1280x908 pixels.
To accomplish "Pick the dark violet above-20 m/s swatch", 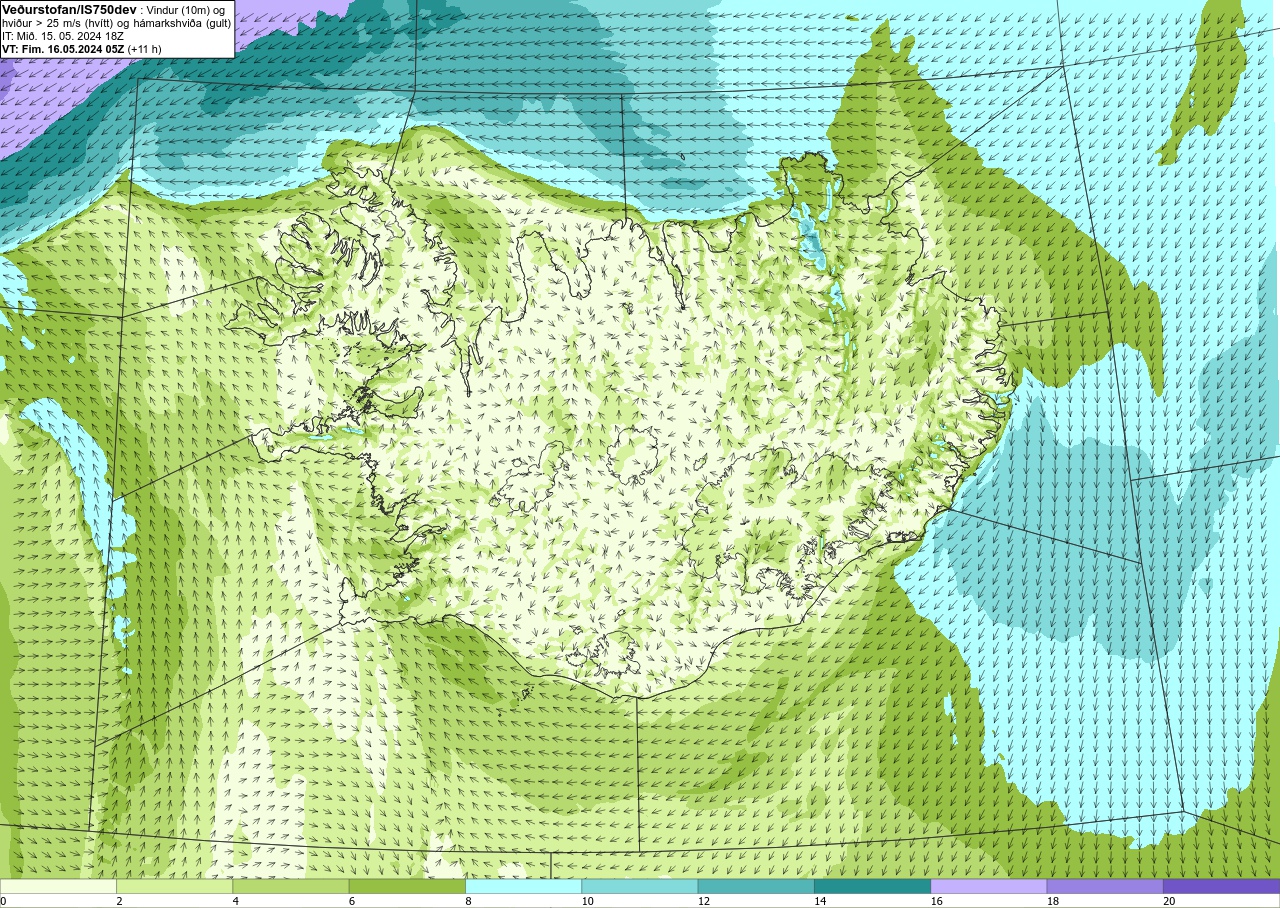I will pos(1222,886).
